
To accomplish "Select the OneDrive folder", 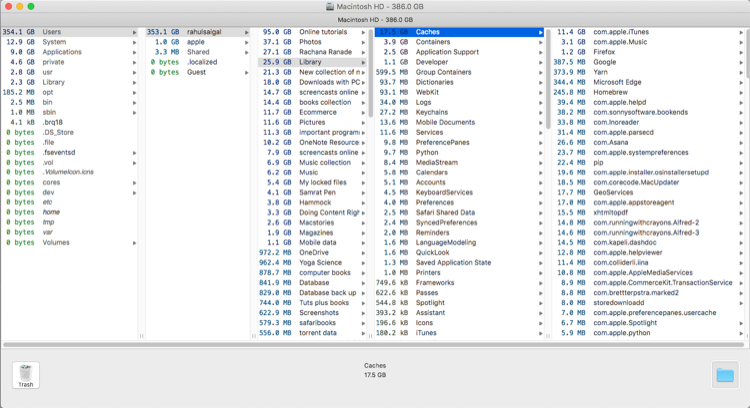I will point(313,253).
